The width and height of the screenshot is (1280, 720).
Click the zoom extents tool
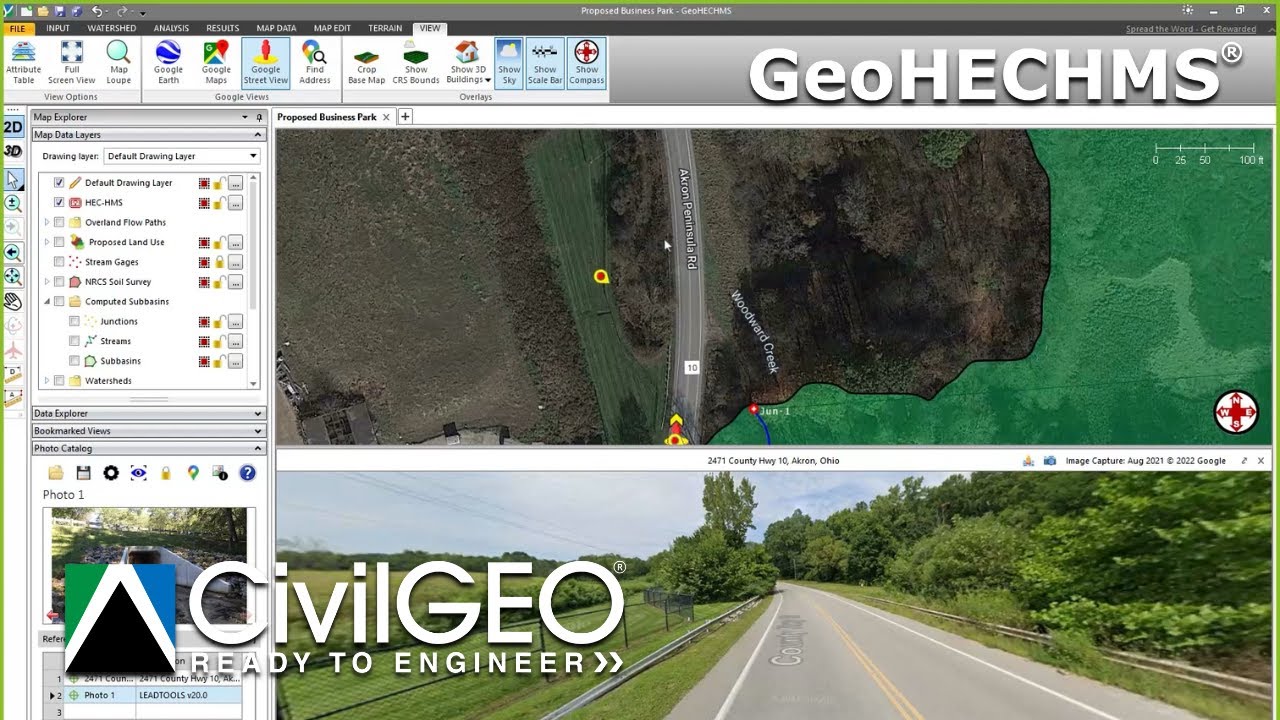coord(13,277)
